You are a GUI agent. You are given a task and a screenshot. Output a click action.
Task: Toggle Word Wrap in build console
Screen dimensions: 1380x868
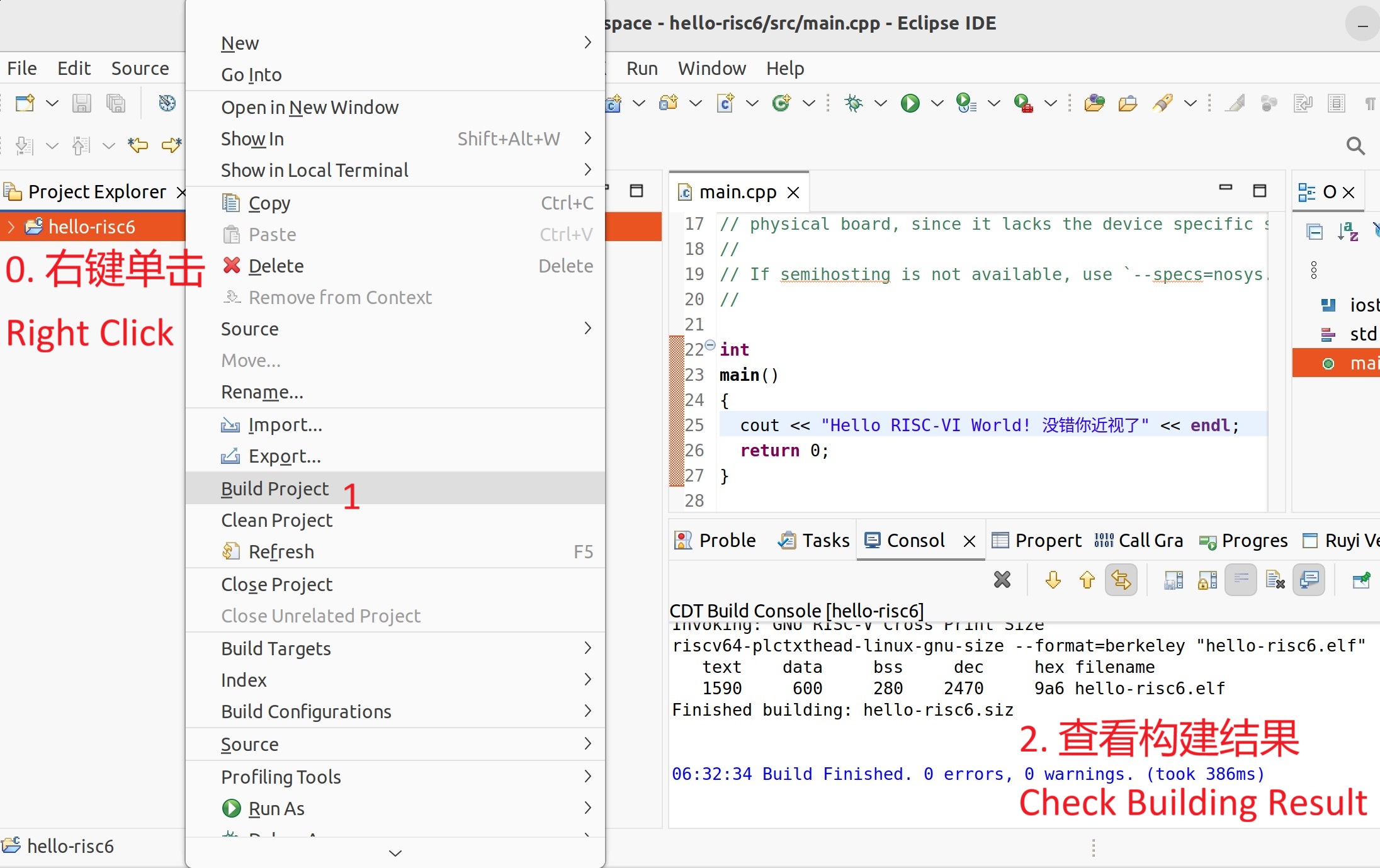tap(1241, 580)
